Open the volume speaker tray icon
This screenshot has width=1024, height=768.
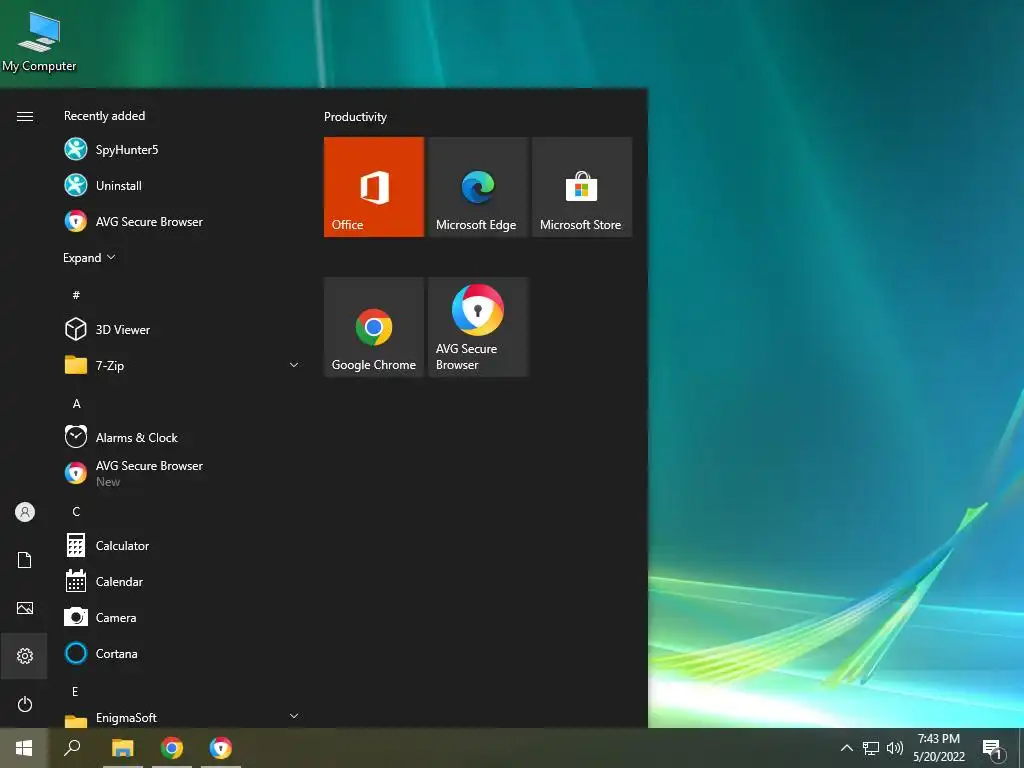tap(895, 748)
